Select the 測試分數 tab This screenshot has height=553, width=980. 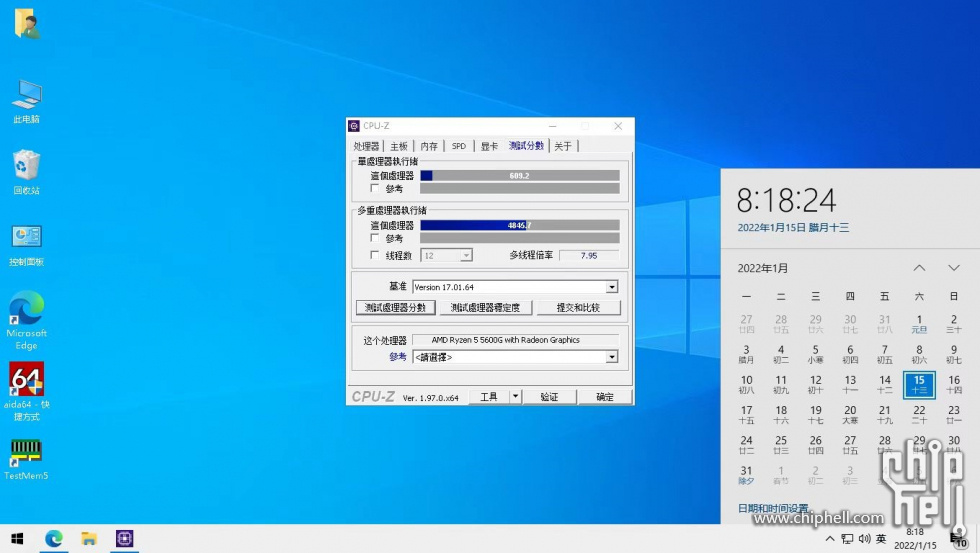tap(526, 146)
